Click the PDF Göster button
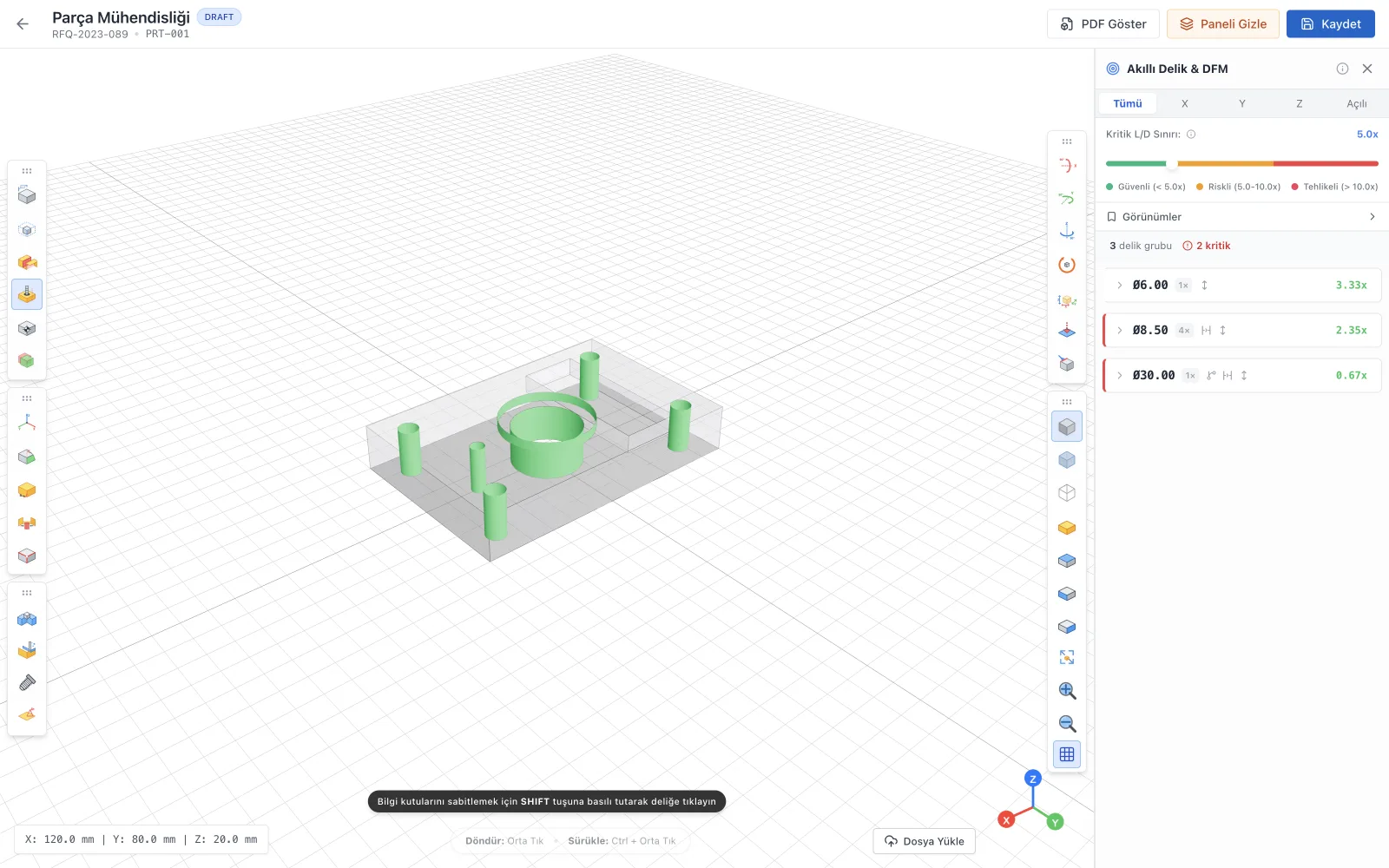 1103,24
